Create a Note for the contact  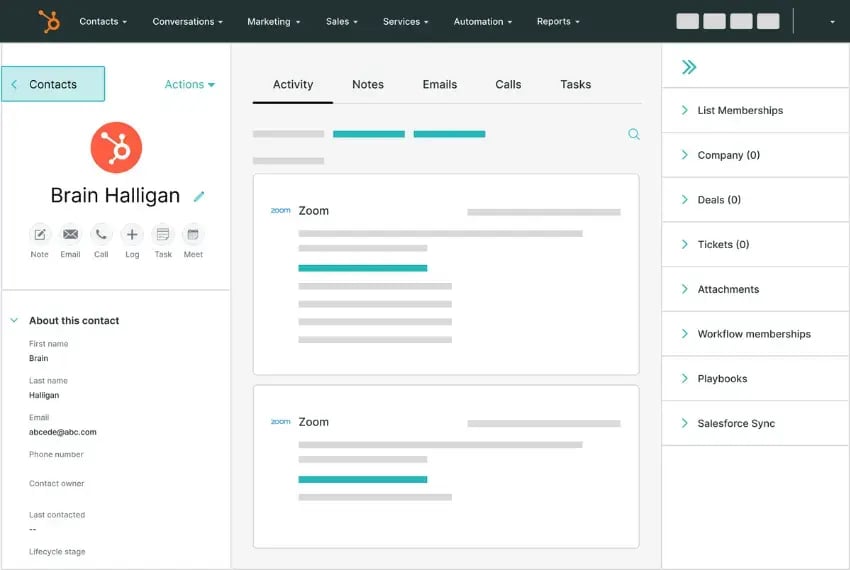(40, 234)
